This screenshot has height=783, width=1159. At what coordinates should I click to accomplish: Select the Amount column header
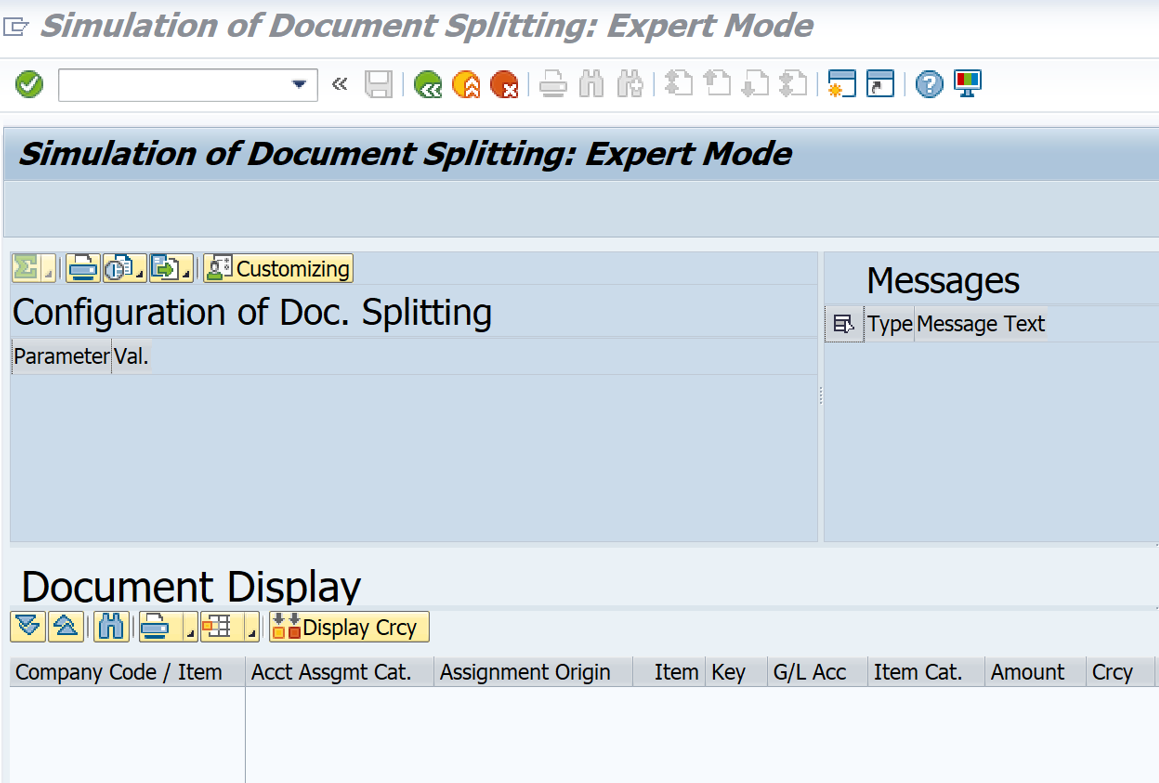pos(1036,672)
